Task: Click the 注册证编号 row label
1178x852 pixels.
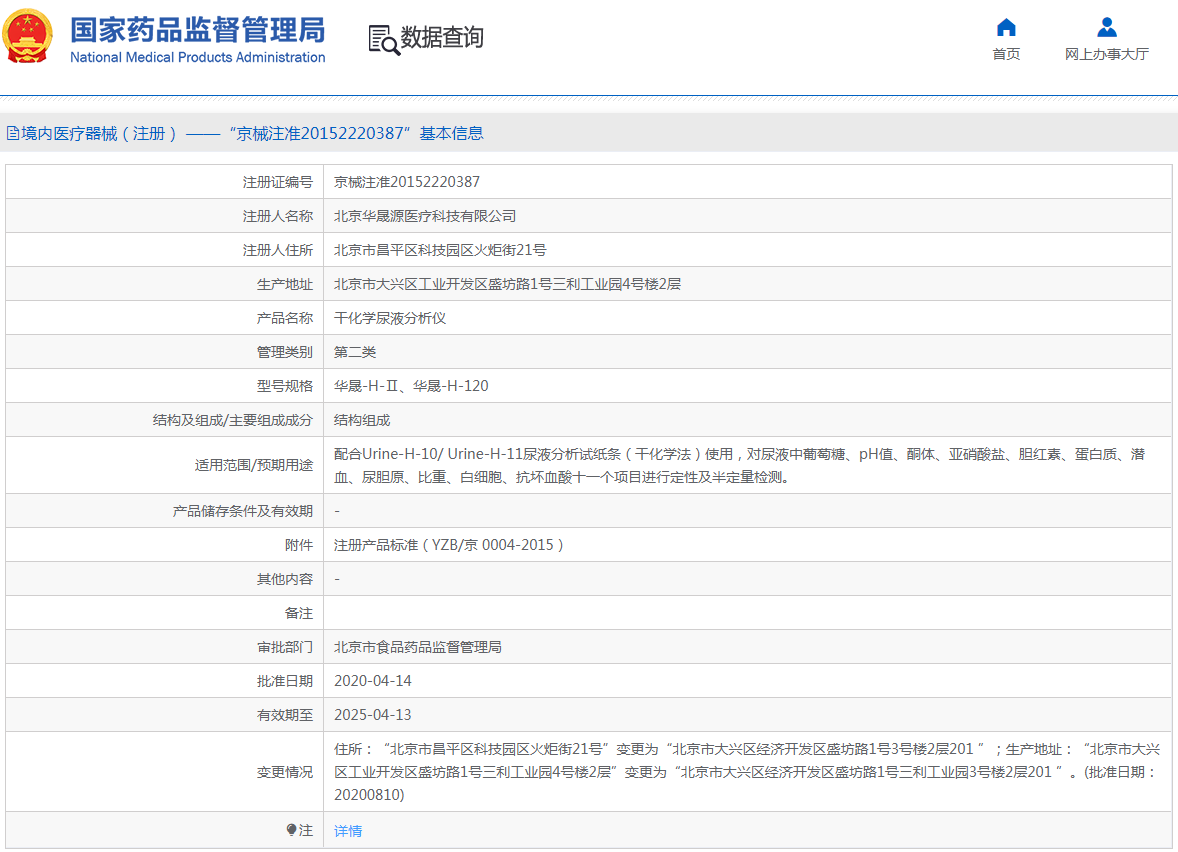Action: tap(277, 182)
